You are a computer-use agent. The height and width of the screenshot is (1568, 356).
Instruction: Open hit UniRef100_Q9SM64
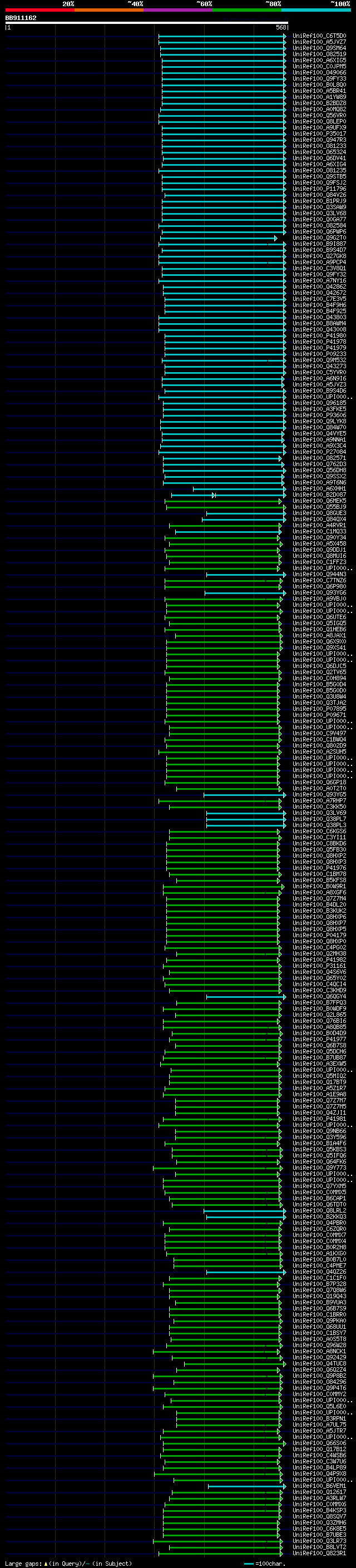319,48
